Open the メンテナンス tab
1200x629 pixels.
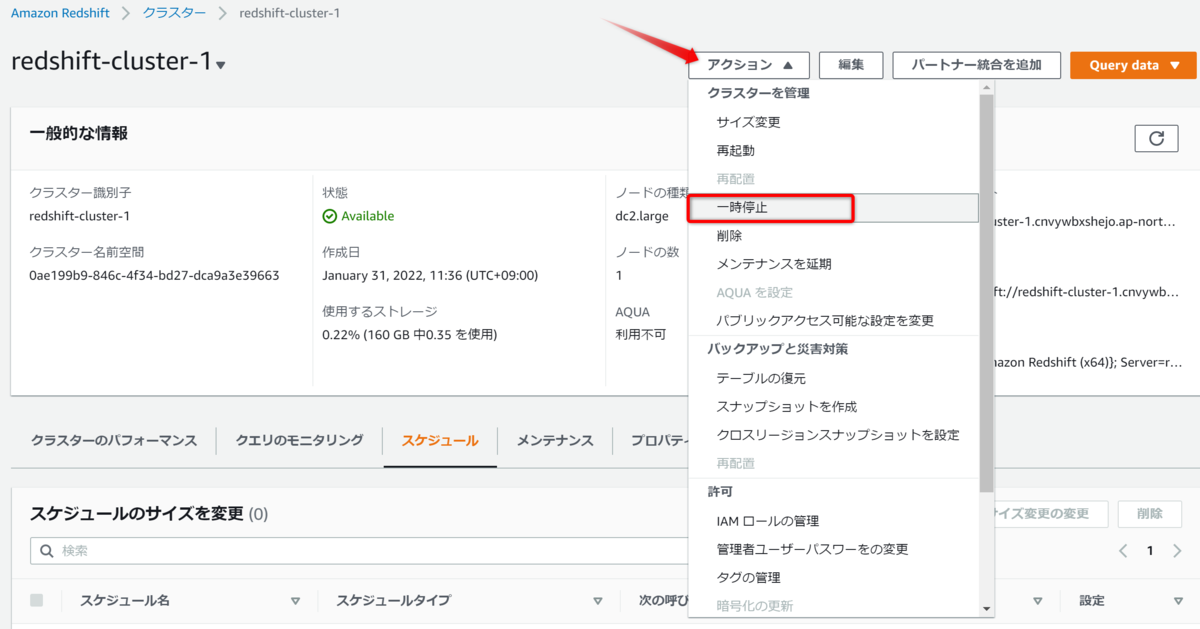click(555, 440)
